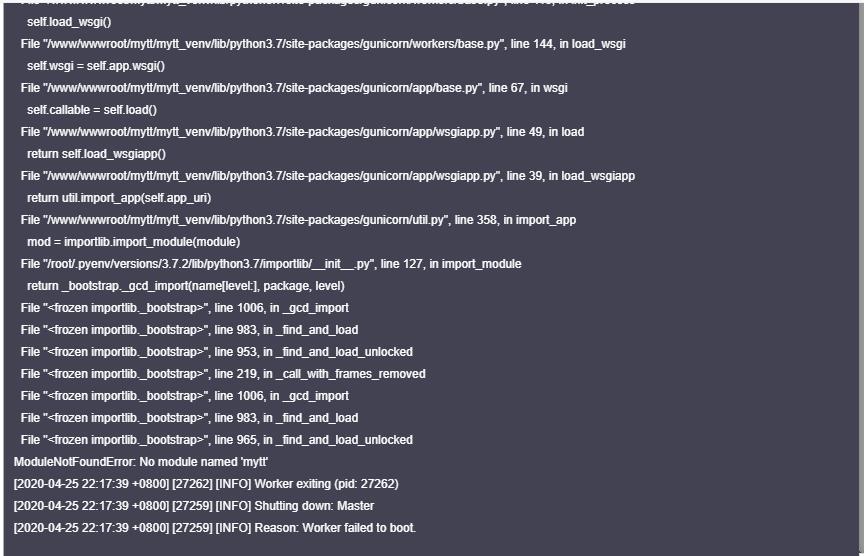Click the workers/base.py line 144 entry

(323, 44)
